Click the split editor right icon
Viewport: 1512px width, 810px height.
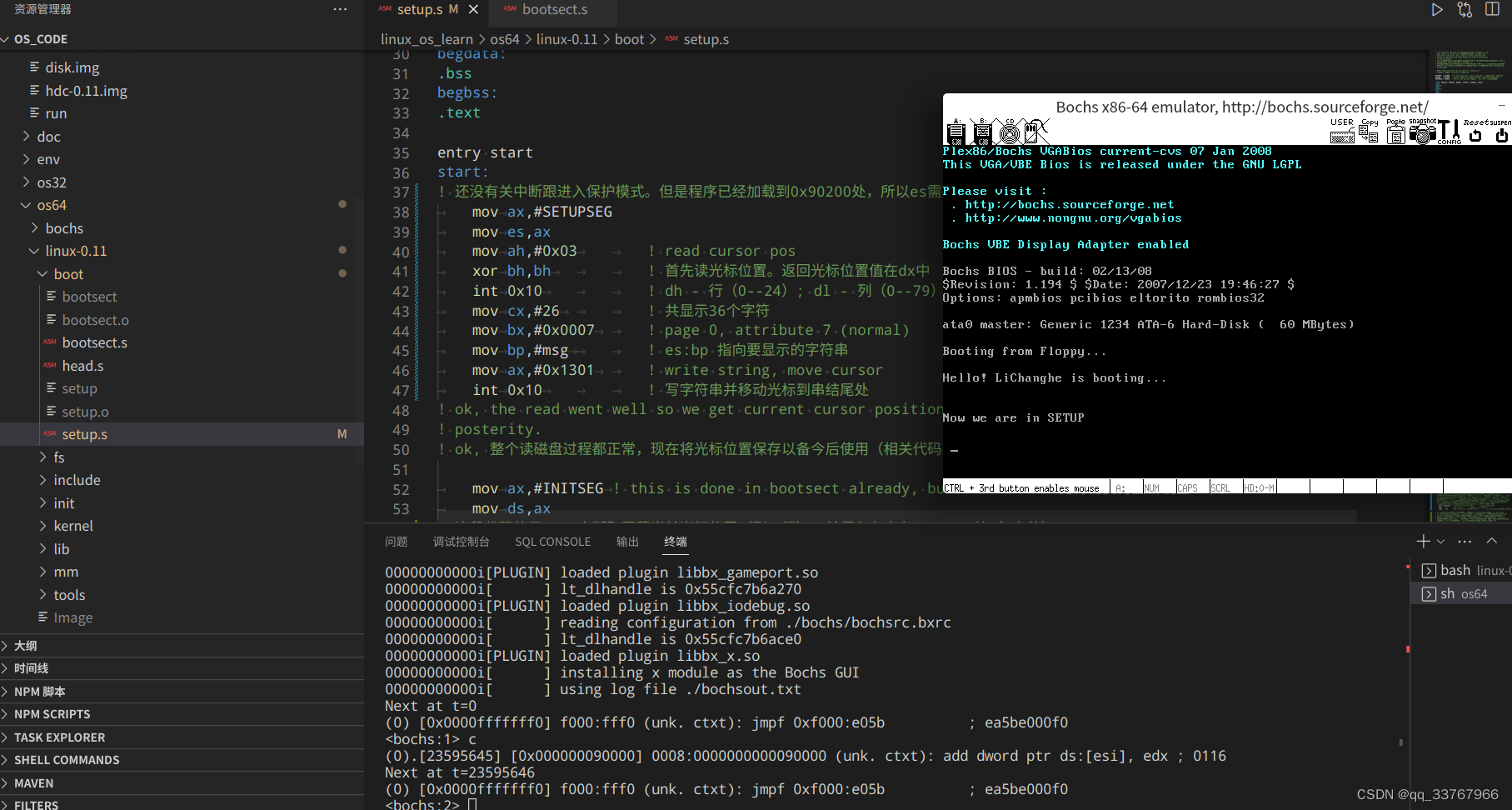(x=1492, y=10)
